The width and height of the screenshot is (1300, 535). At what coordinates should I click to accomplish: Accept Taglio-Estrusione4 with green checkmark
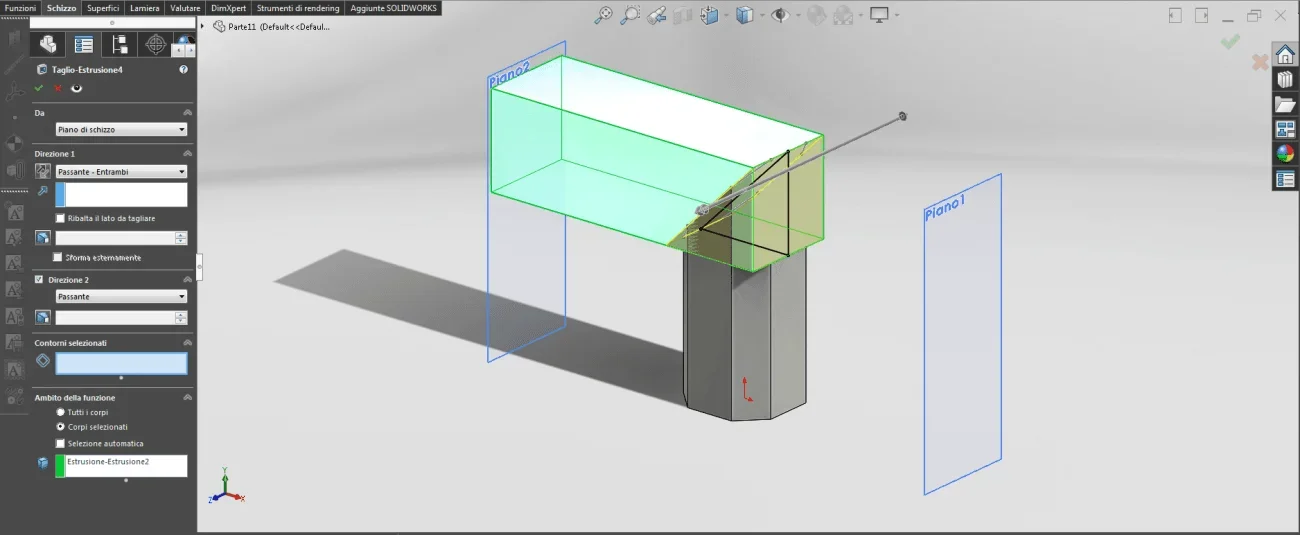pyautogui.click(x=39, y=88)
